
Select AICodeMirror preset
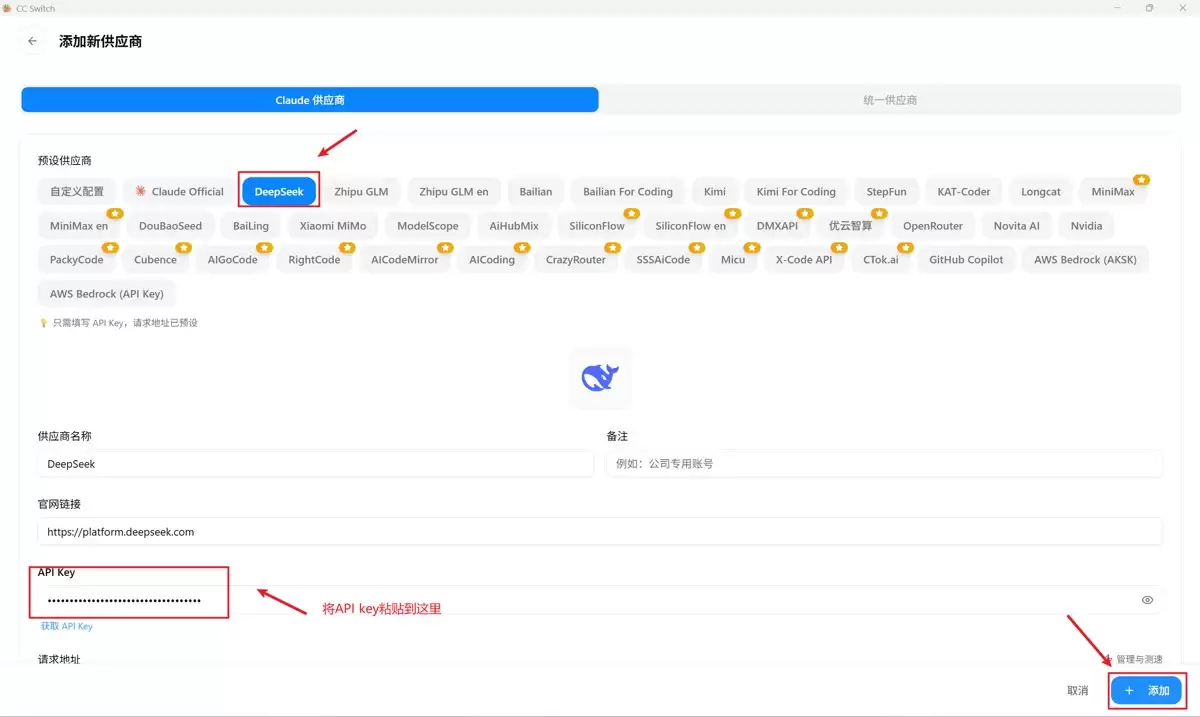pos(405,260)
